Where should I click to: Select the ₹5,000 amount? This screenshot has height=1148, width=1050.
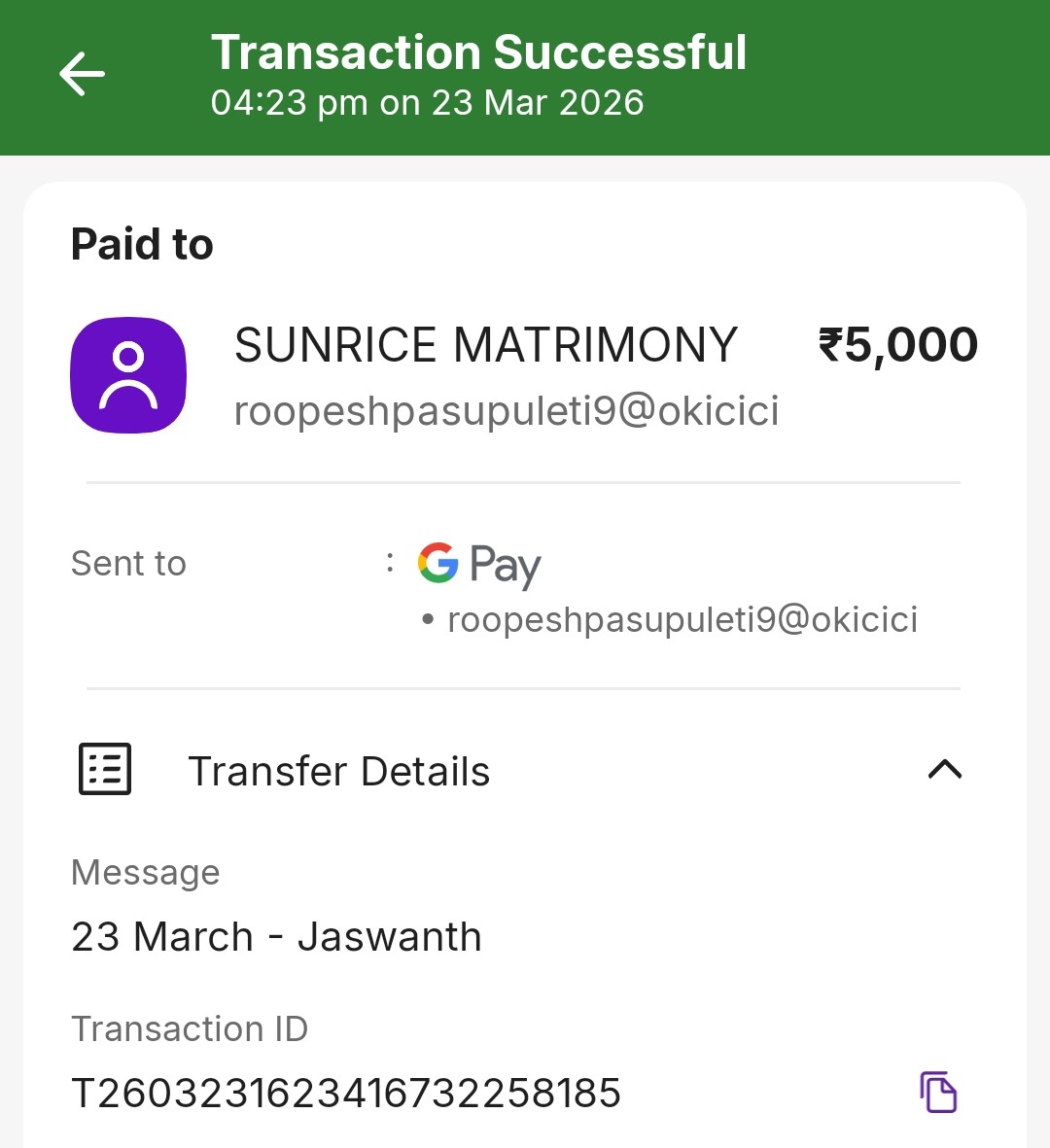pyautogui.click(x=897, y=345)
